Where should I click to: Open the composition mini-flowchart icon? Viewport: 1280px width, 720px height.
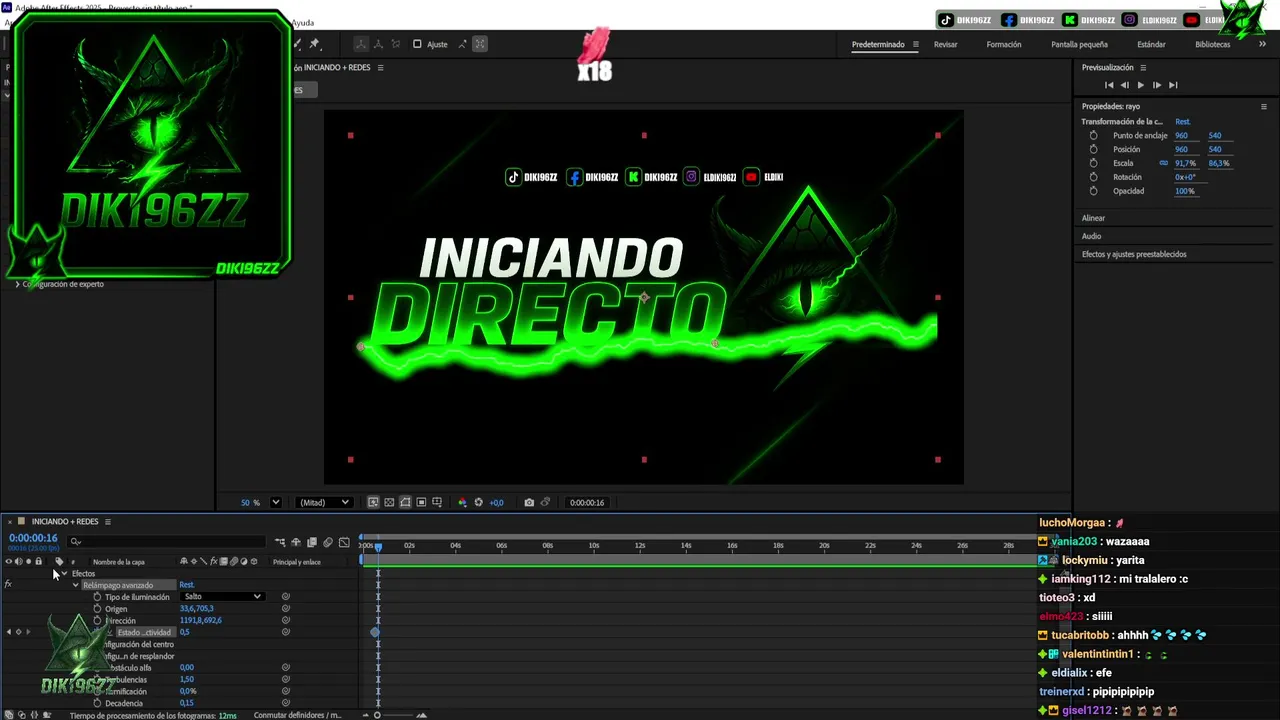tap(280, 542)
